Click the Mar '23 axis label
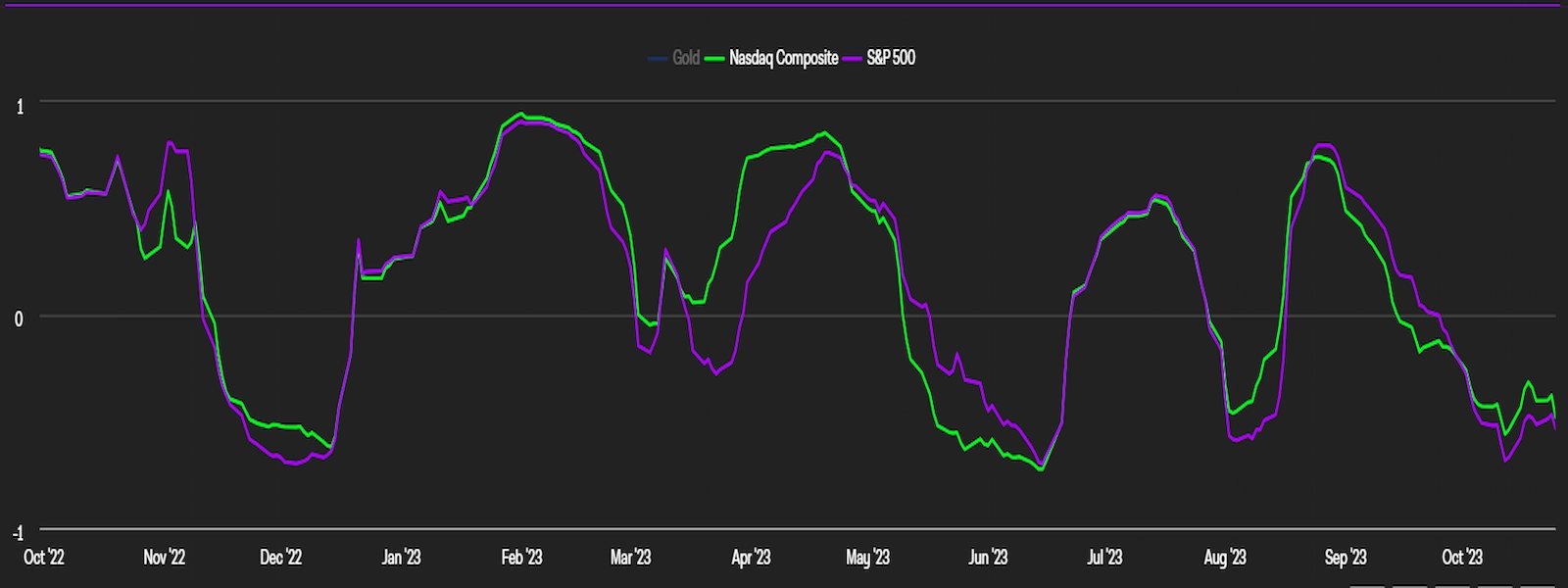Screen dimensions: 1568x588 pos(630,557)
